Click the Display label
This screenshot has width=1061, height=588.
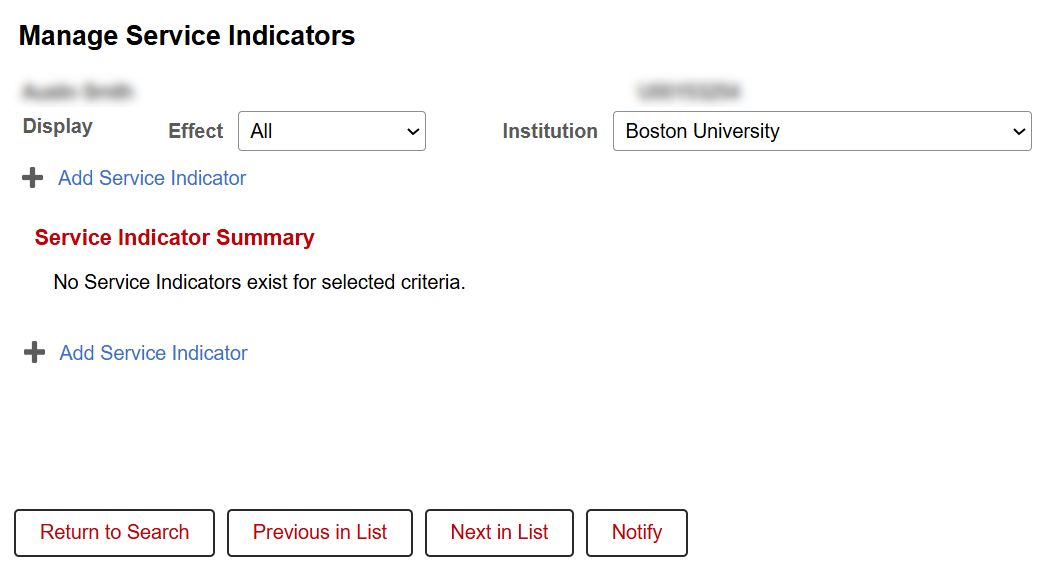tap(58, 127)
